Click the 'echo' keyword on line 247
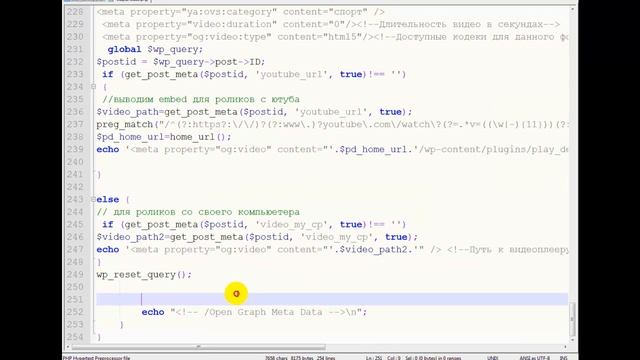 tap(108, 249)
